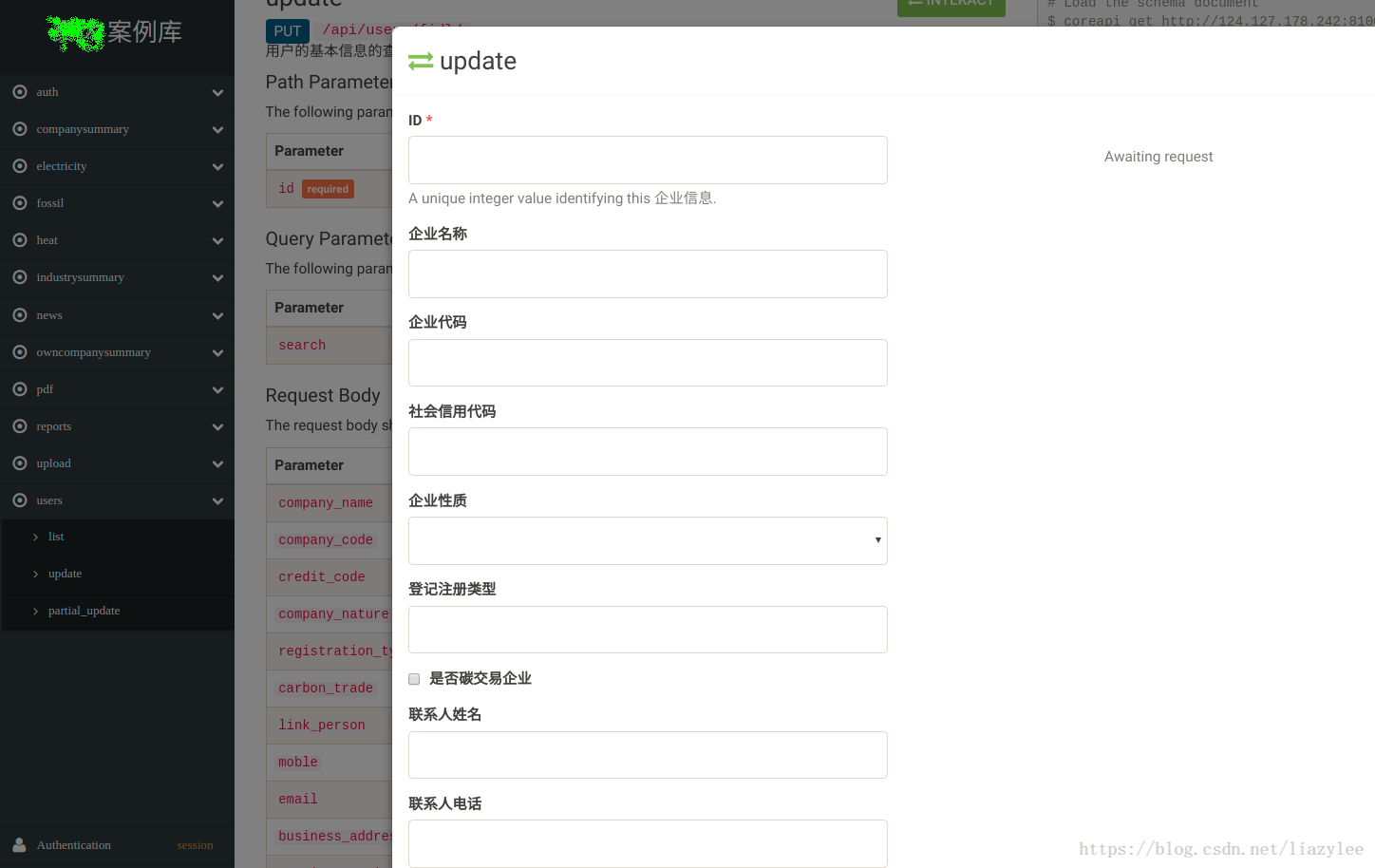The image size is (1375, 868).
Task: Click the Authentication user icon
Action: click(x=19, y=844)
